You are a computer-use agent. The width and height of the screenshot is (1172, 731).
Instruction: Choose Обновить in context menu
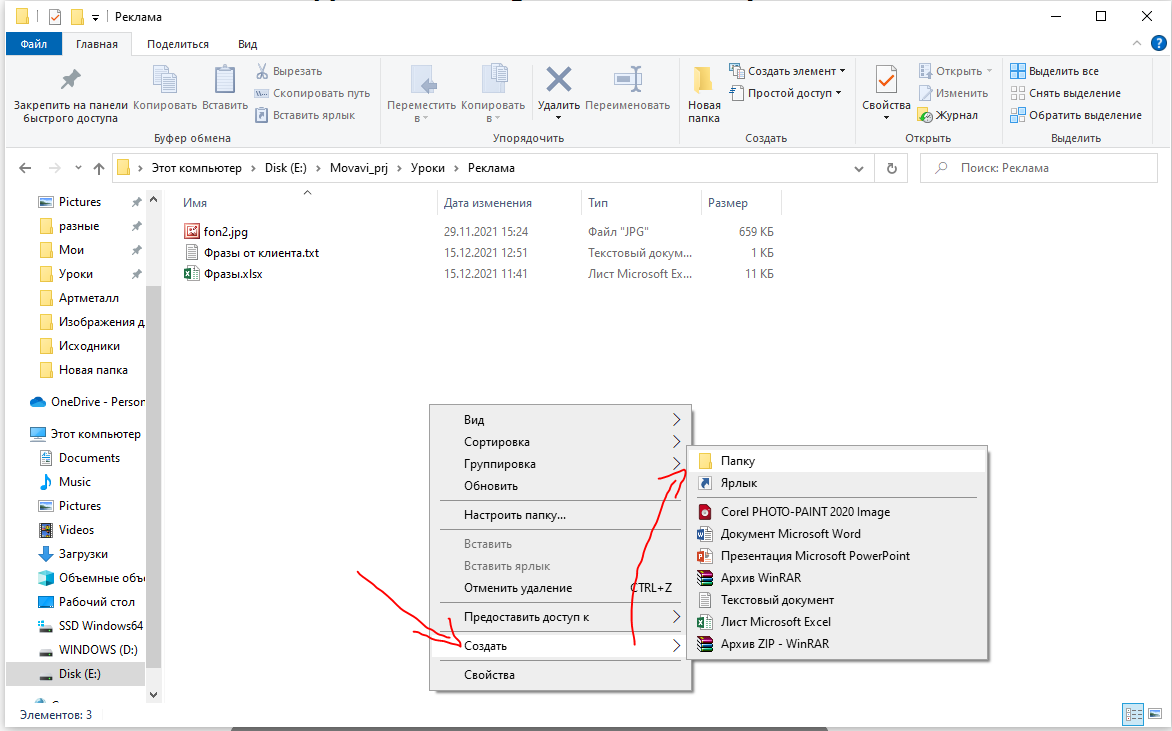click(x=560, y=486)
